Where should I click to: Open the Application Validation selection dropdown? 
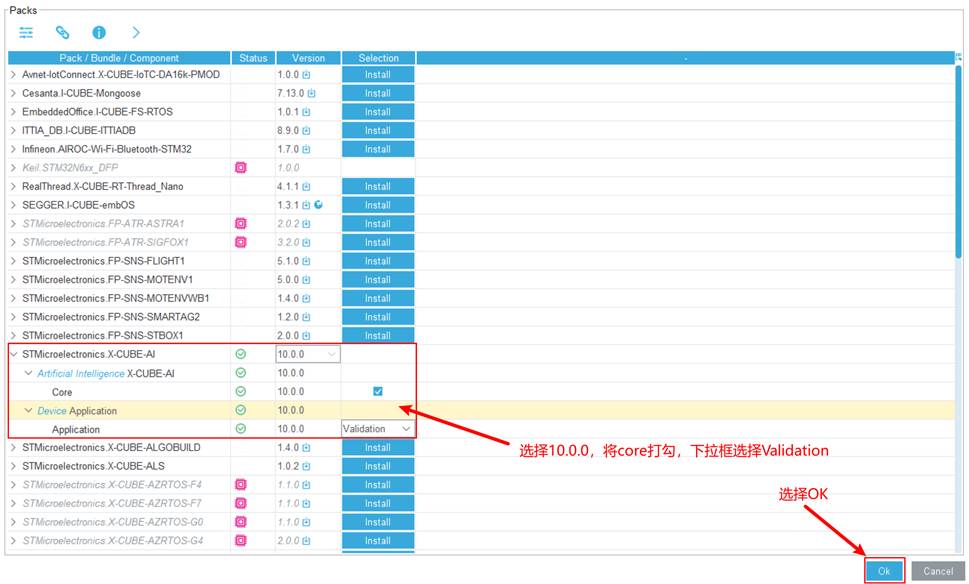pos(378,429)
